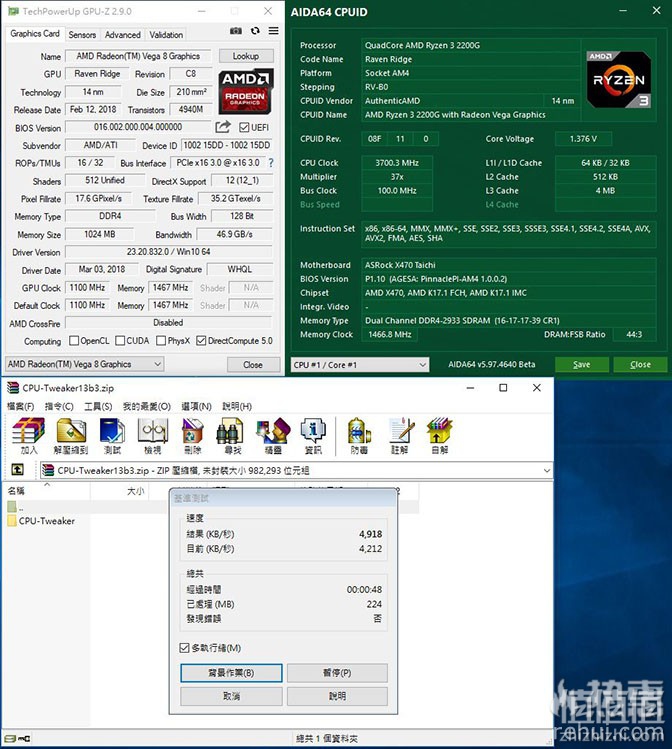Click the WinRAR View icon

(153, 435)
